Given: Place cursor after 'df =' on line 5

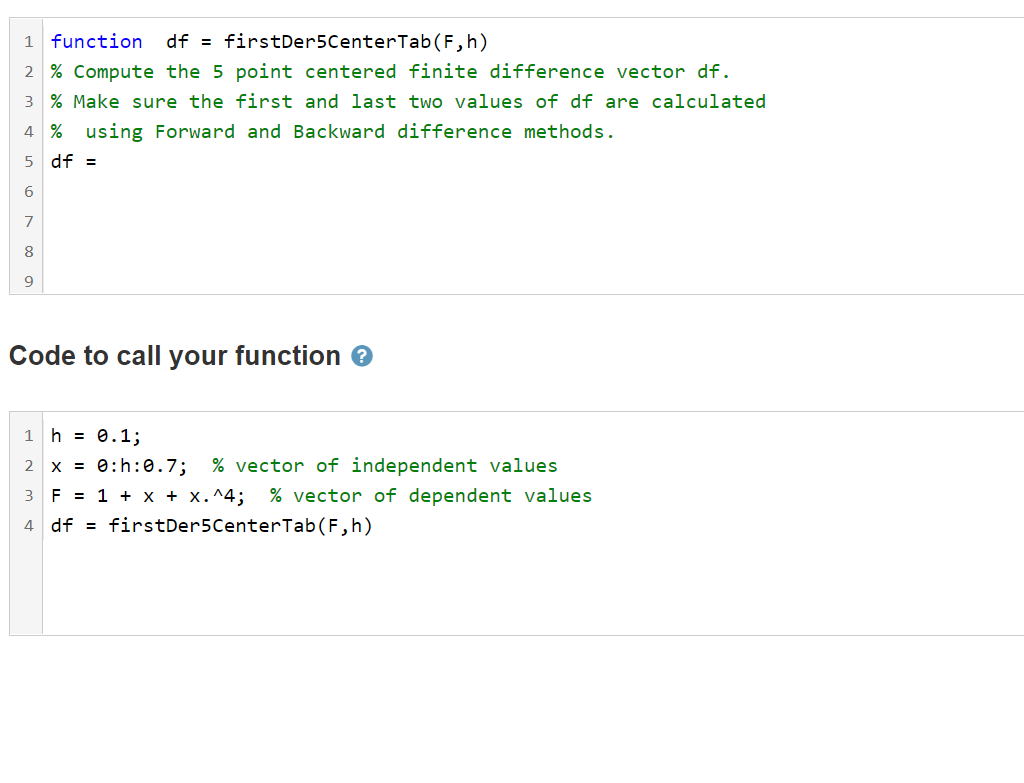Looking at the screenshot, I should pyautogui.click(x=104, y=161).
